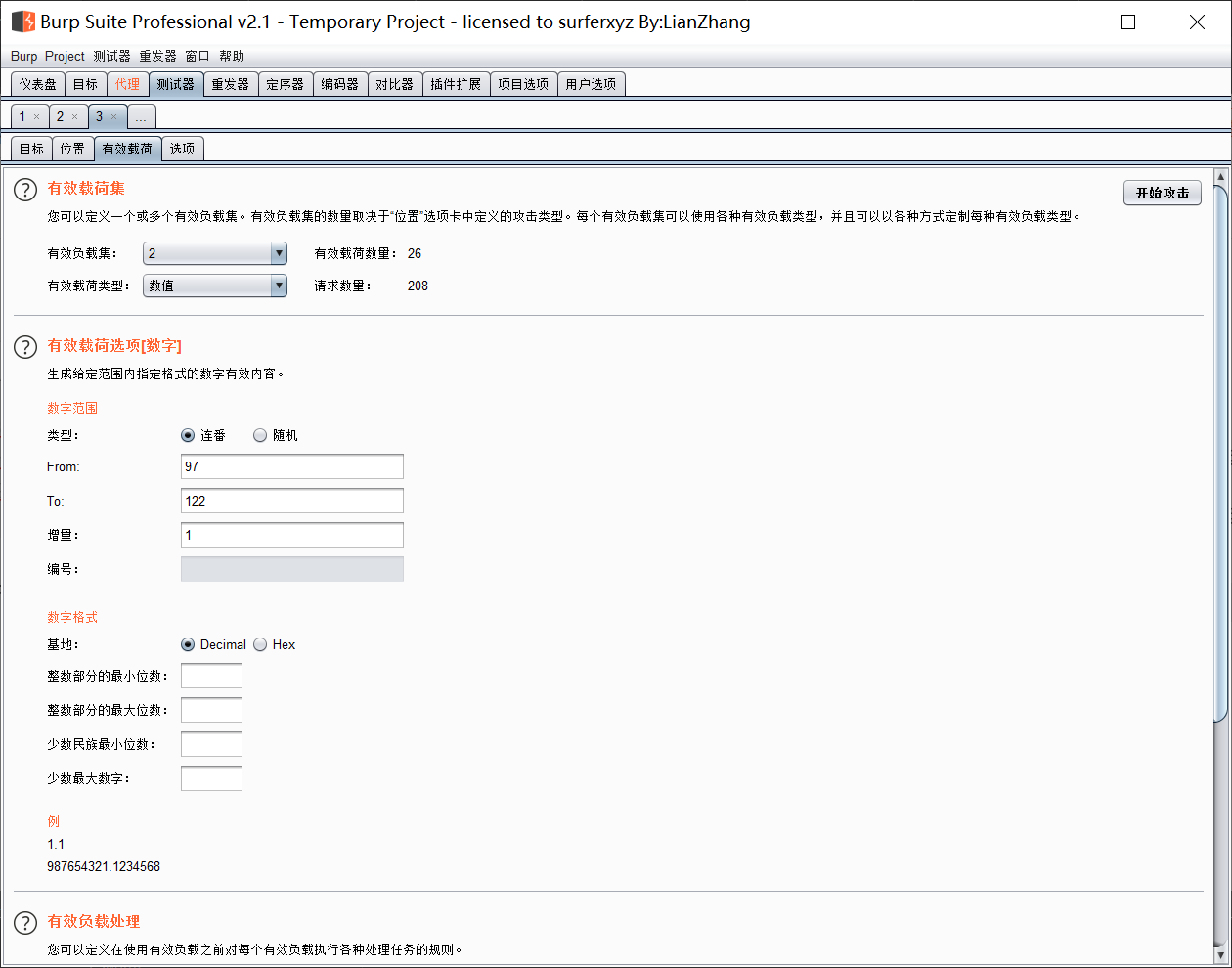This screenshot has width=1232, height=968.
Task: Open the 有效负载集 dropdown showing 2
Action: click(x=215, y=254)
